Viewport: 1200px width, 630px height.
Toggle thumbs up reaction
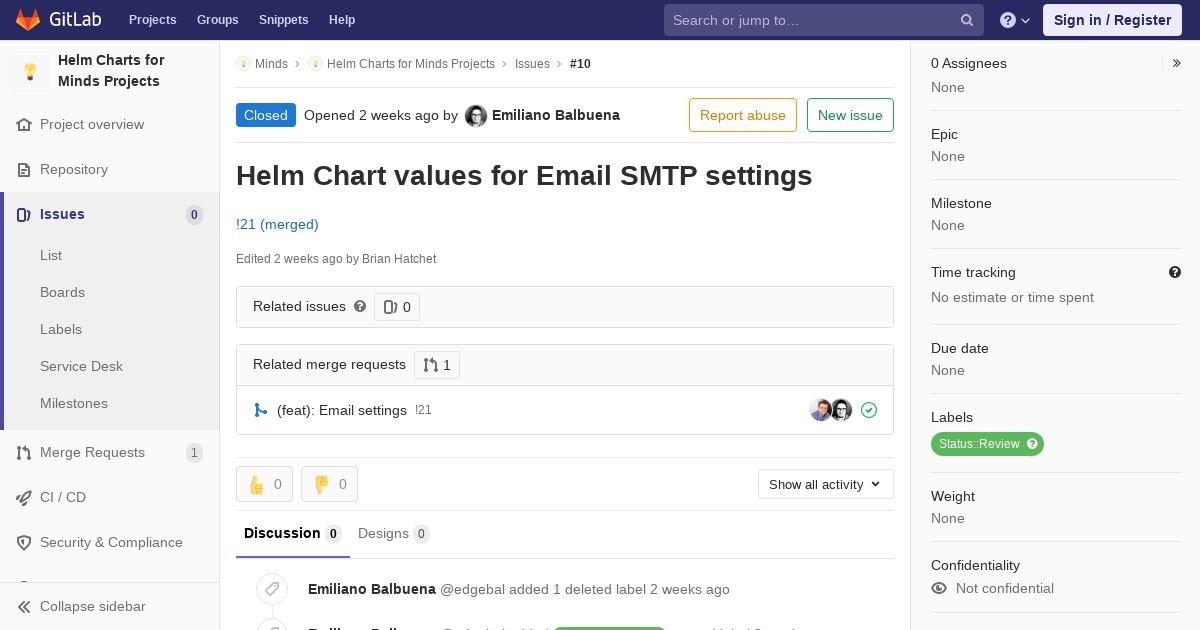click(264, 484)
